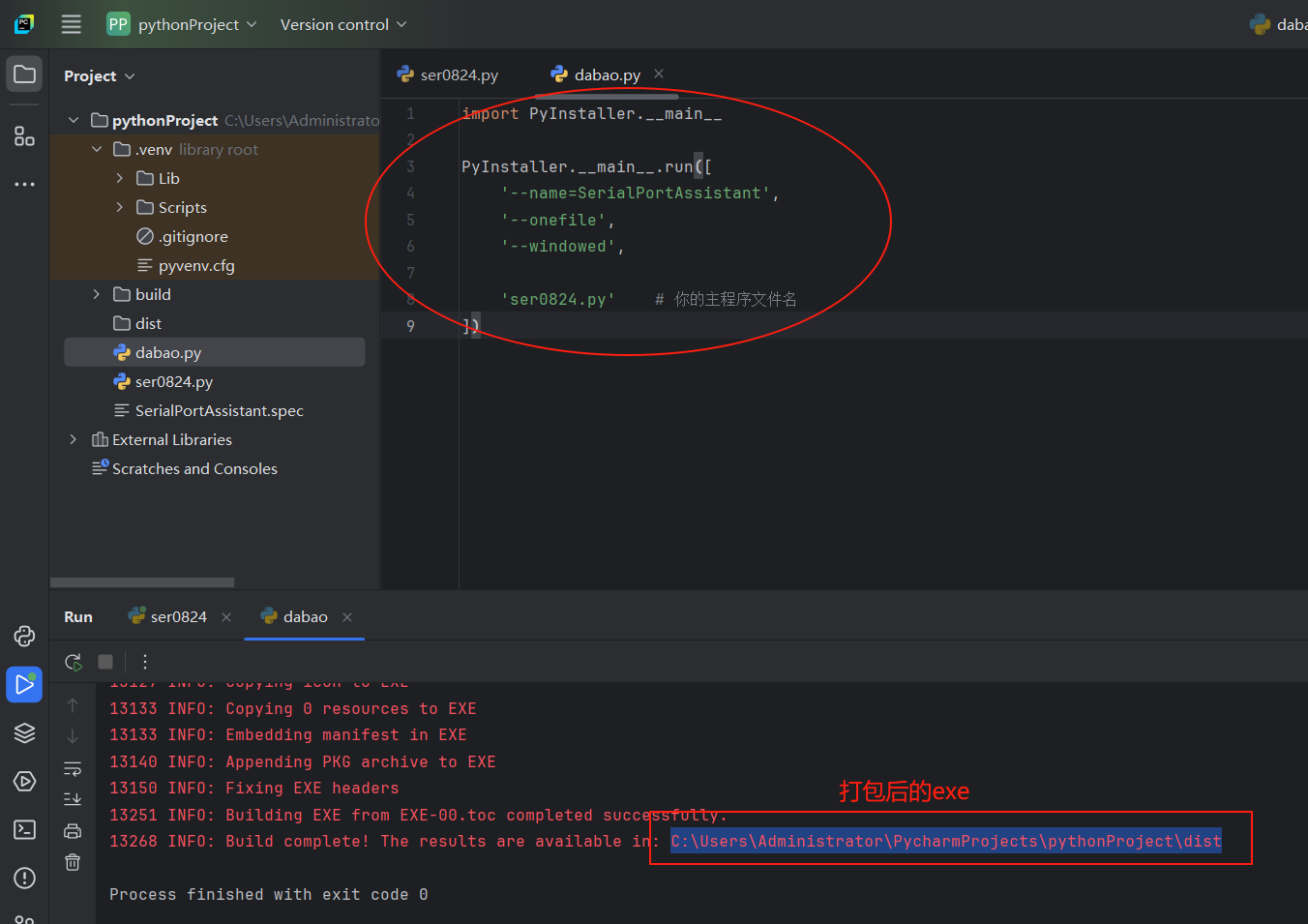
Task: Open the Version control dropdown
Action: pyautogui.click(x=343, y=24)
